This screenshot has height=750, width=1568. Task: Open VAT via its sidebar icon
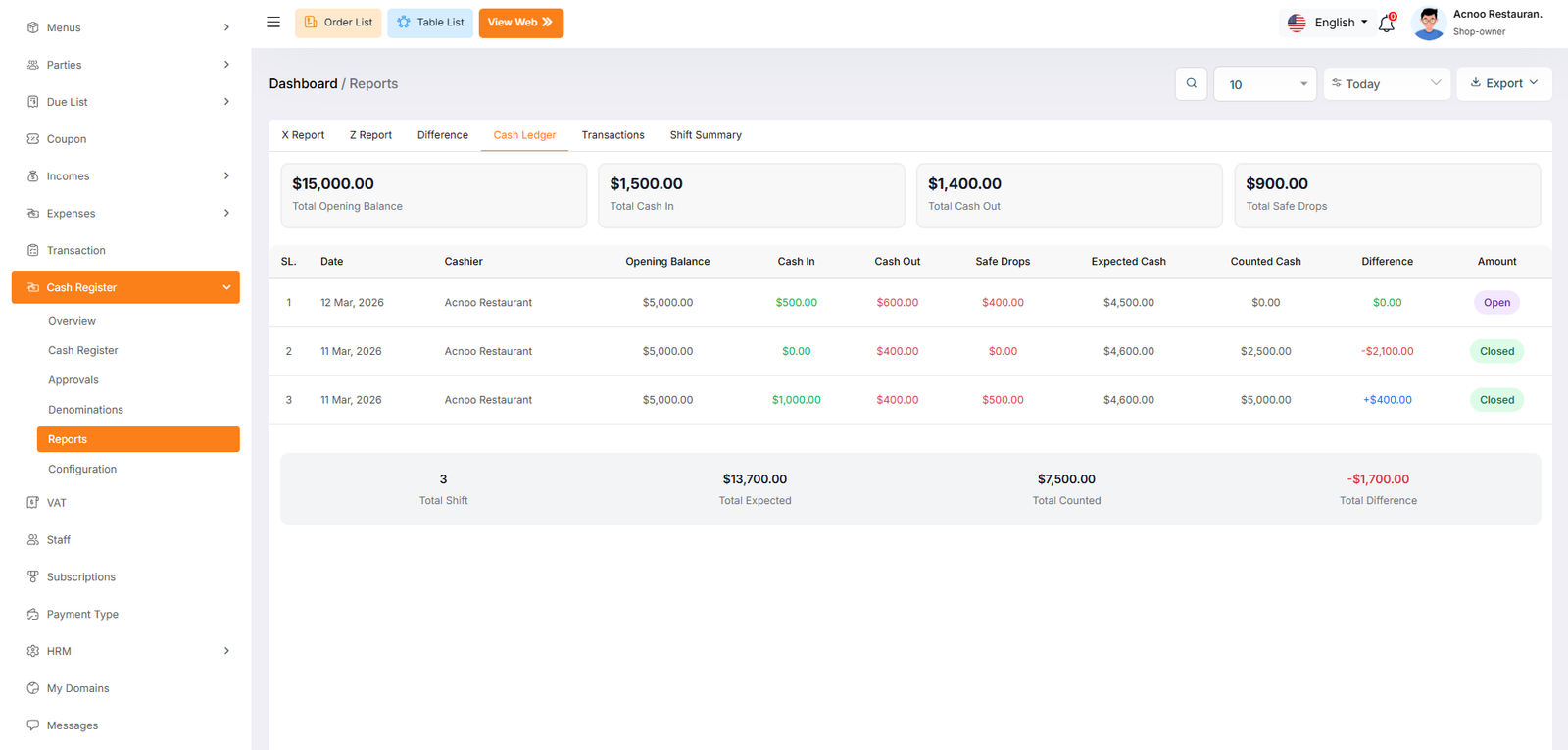[33, 503]
